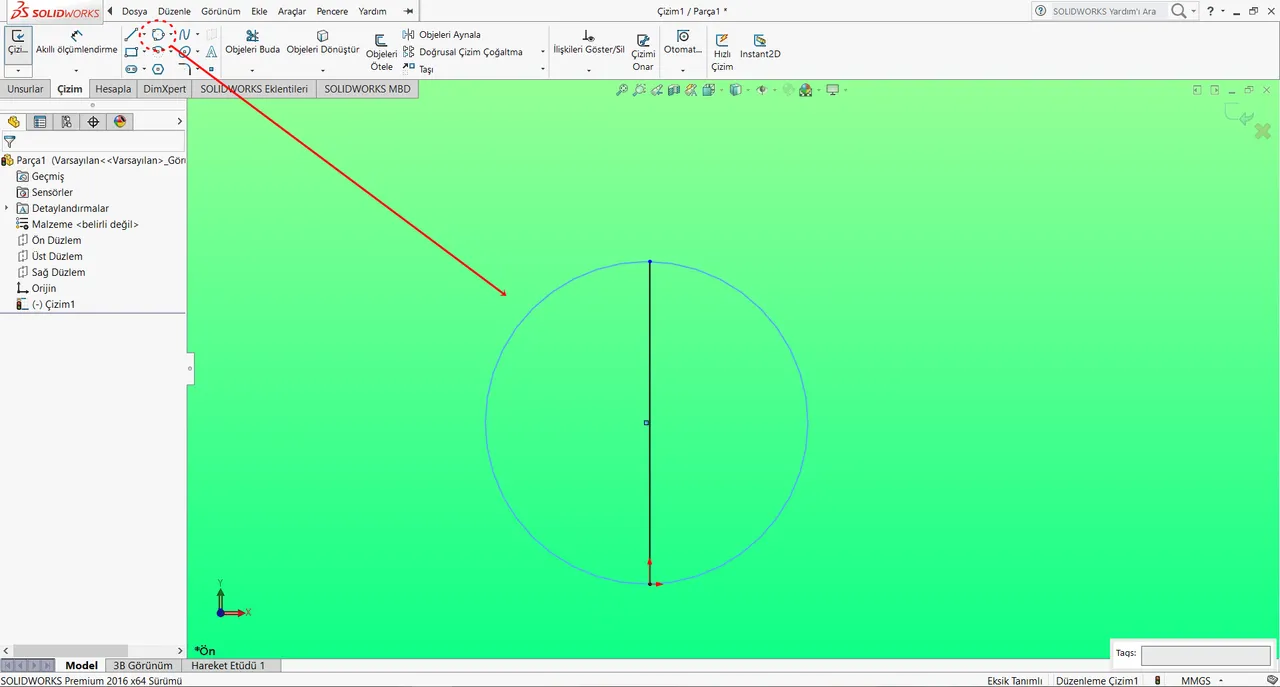The height and width of the screenshot is (687, 1280).
Task: Open the ConfigurationManager tab icon
Action: click(66, 122)
